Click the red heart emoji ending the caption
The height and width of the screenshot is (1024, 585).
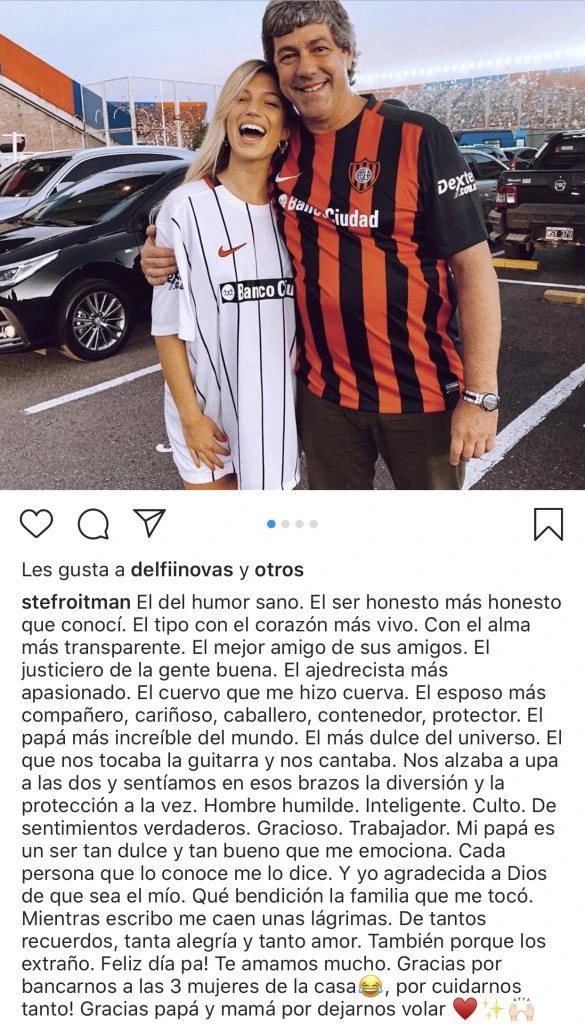click(x=465, y=1009)
